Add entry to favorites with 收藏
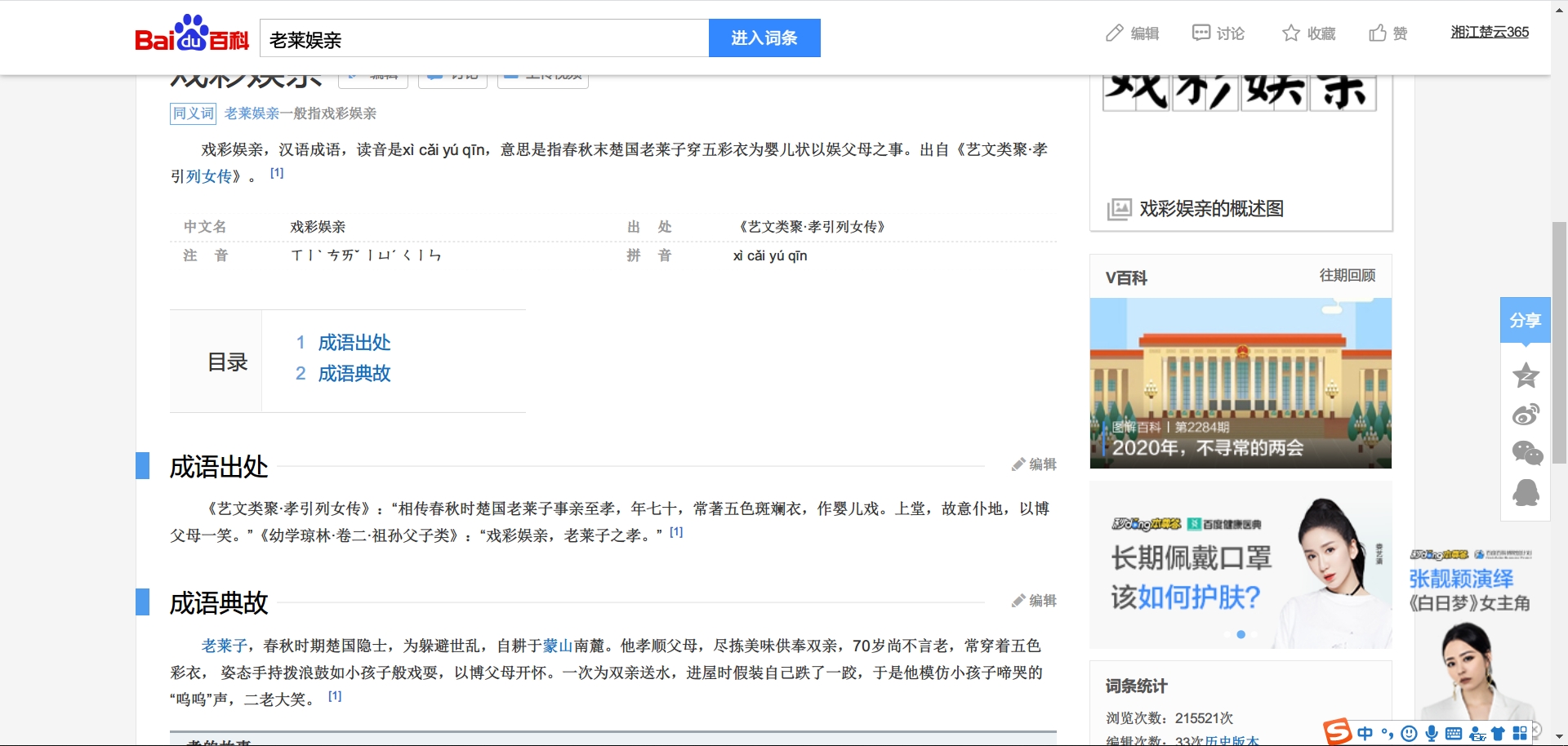 pos(1309,33)
